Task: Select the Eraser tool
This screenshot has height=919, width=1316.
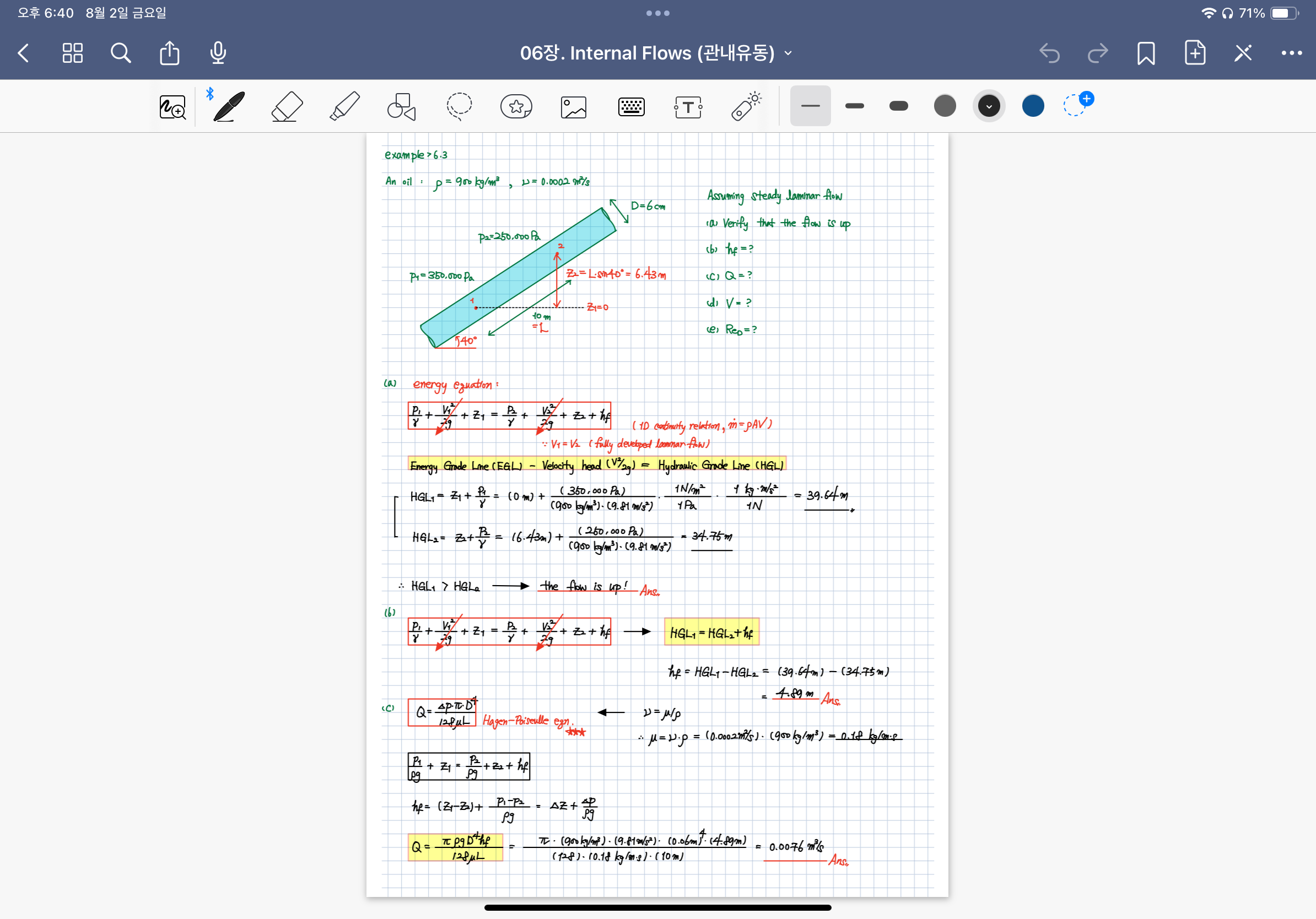Action: 287,106
